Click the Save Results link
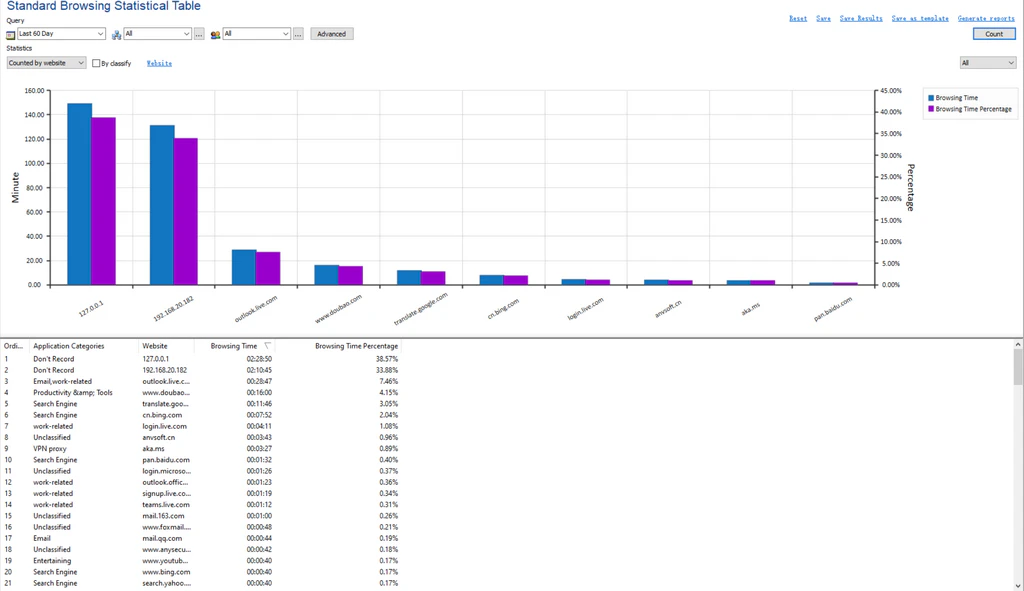The width and height of the screenshot is (1024, 591). tap(861, 18)
